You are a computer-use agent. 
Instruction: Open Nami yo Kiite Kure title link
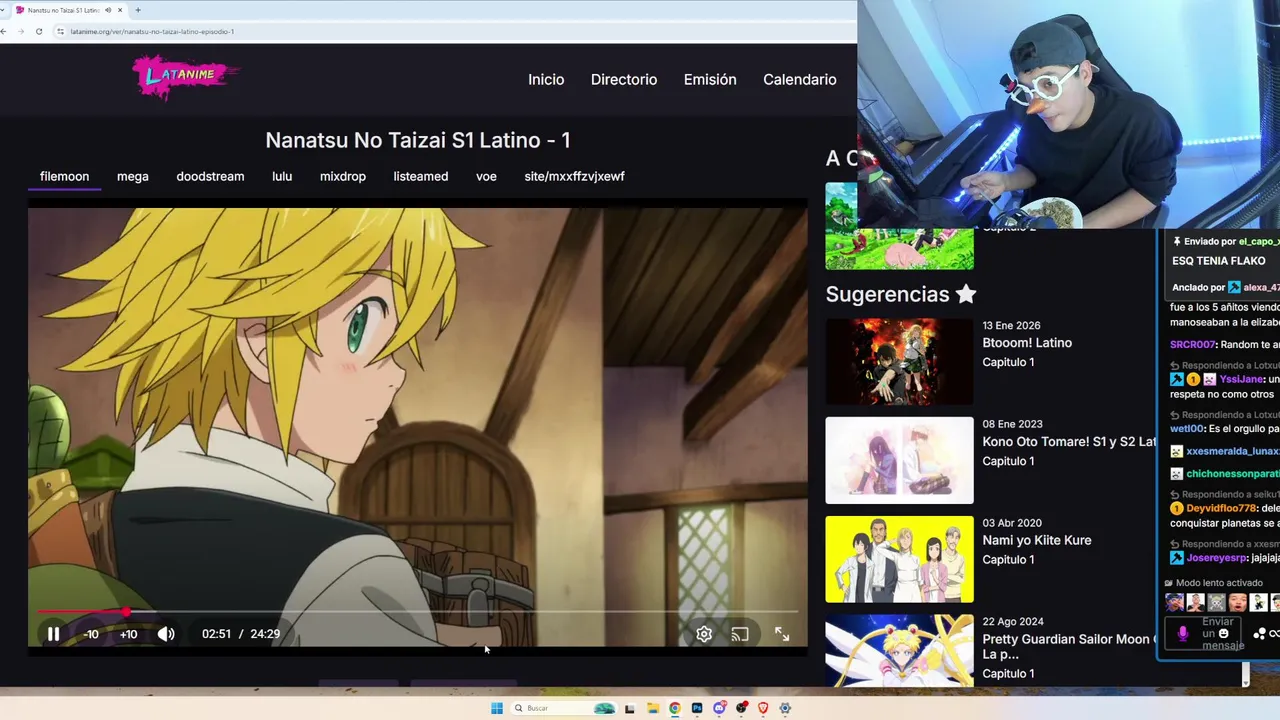[1037, 540]
